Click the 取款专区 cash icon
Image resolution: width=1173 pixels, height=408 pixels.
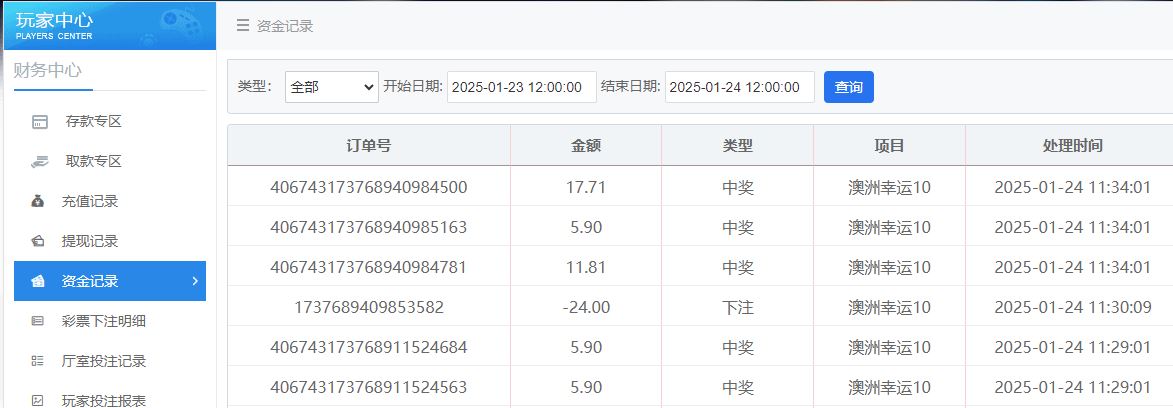coord(39,161)
